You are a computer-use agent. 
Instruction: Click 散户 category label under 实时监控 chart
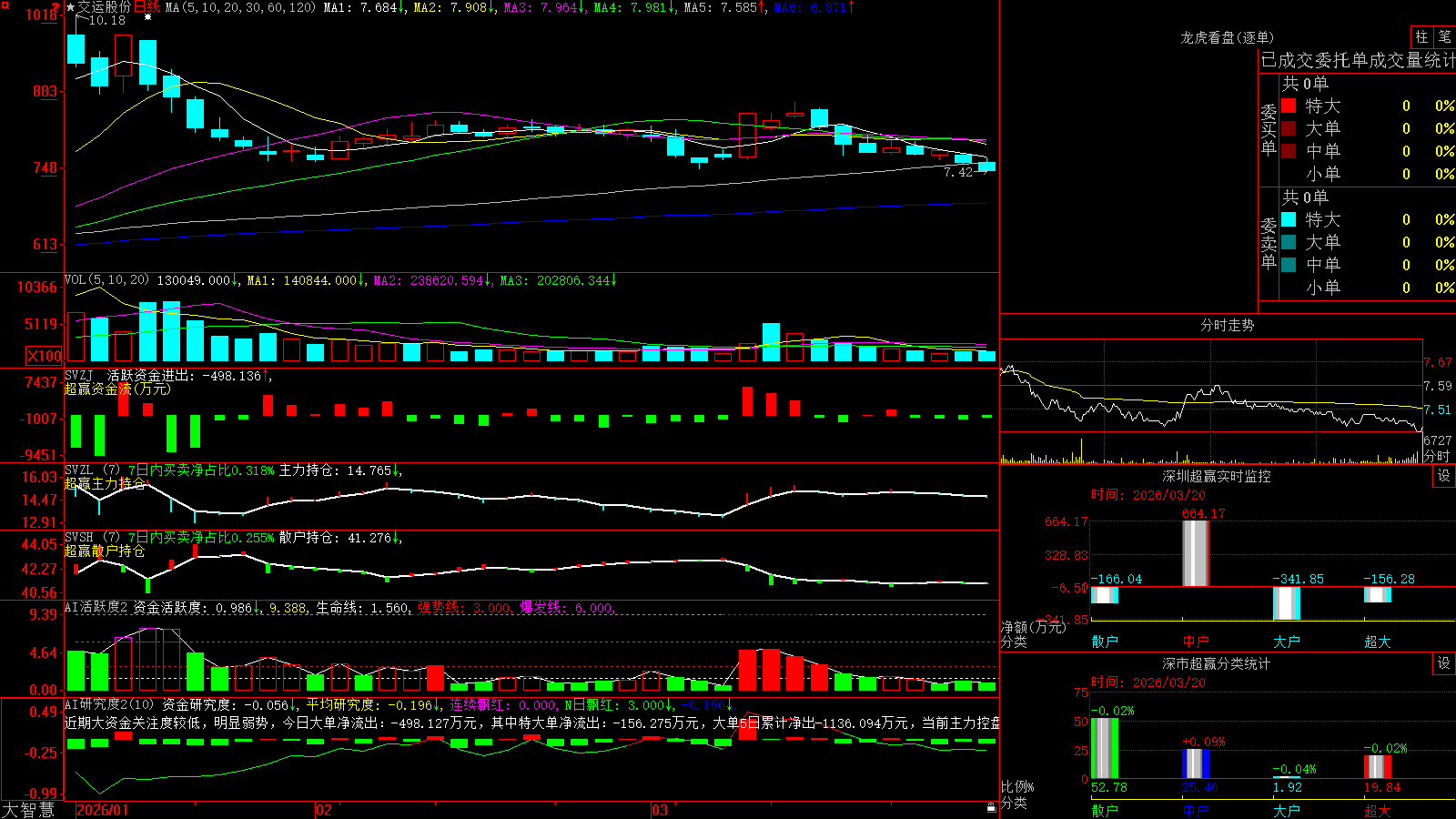point(1105,642)
